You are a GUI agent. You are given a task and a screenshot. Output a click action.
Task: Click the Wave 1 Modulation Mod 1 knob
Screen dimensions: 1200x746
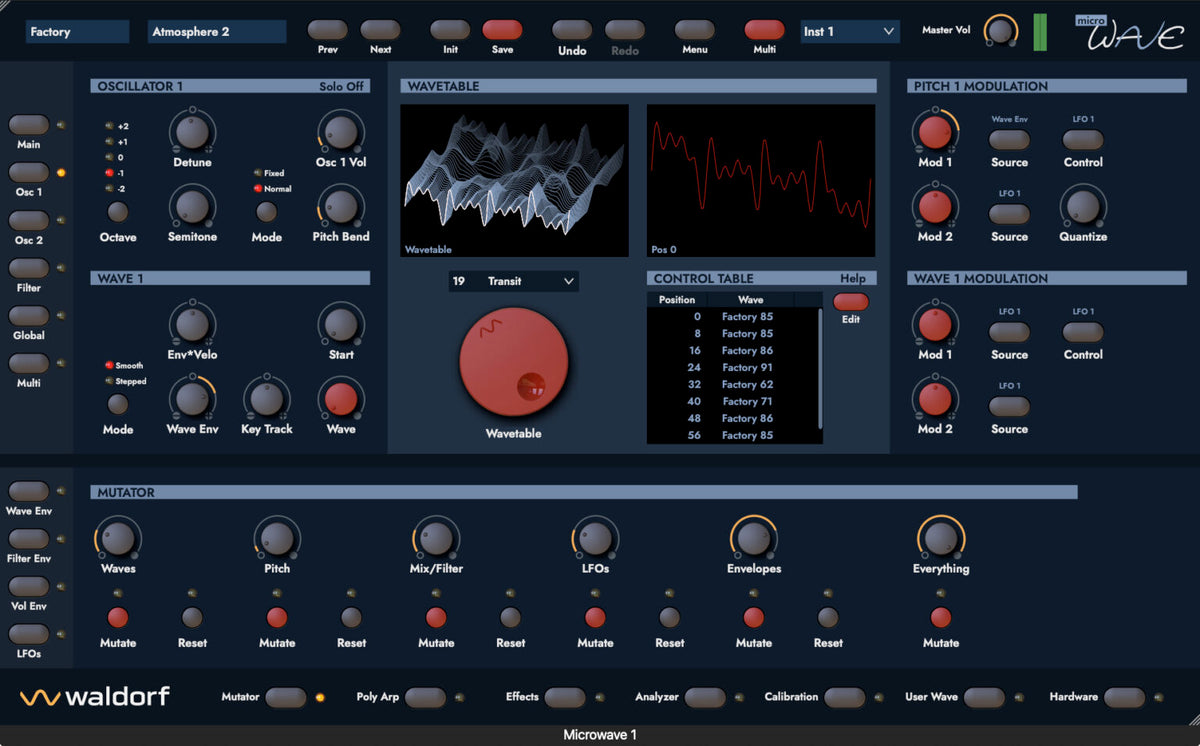tap(935, 324)
